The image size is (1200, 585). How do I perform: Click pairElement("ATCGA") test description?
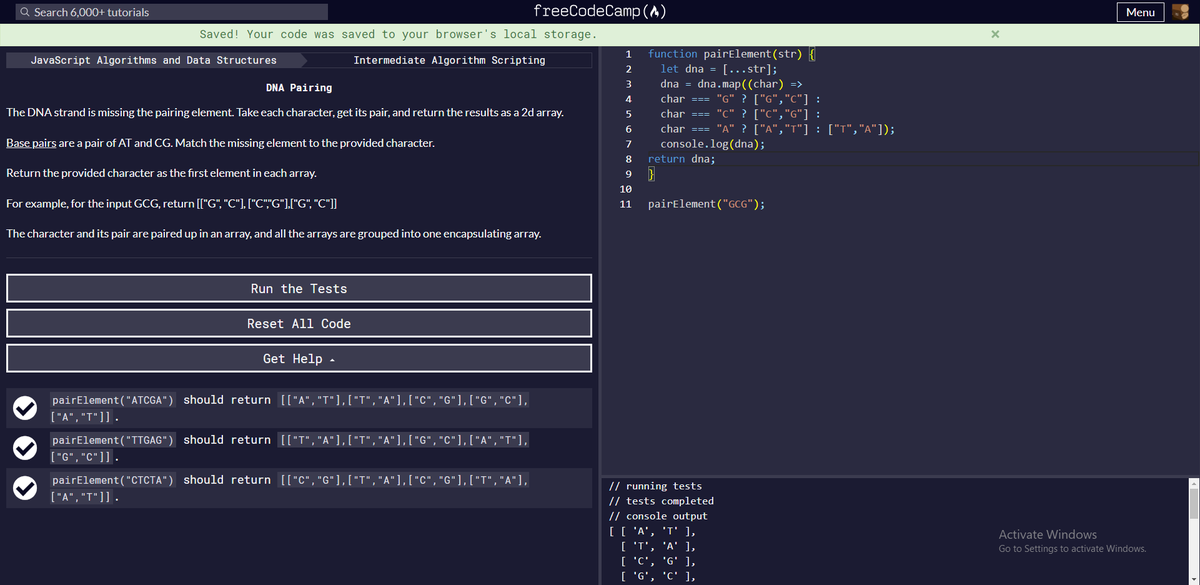click(290, 408)
